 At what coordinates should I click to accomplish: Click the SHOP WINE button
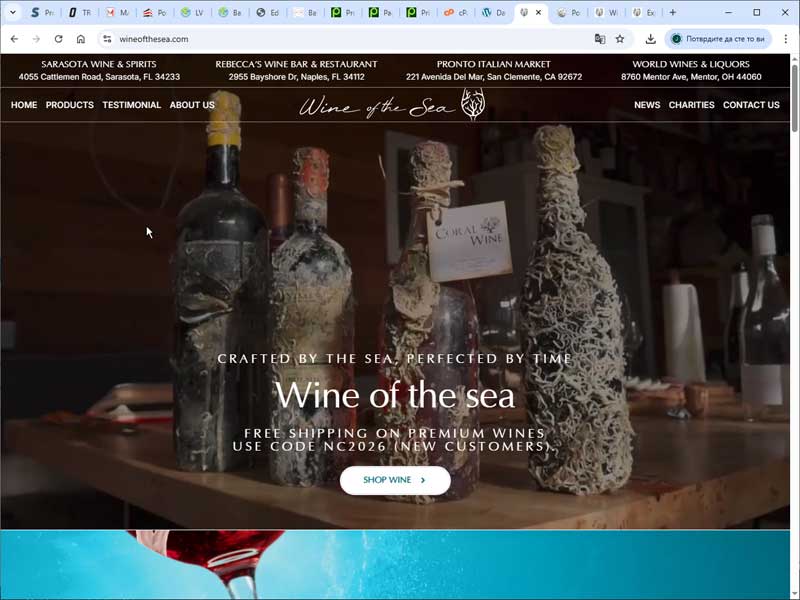tap(394, 480)
